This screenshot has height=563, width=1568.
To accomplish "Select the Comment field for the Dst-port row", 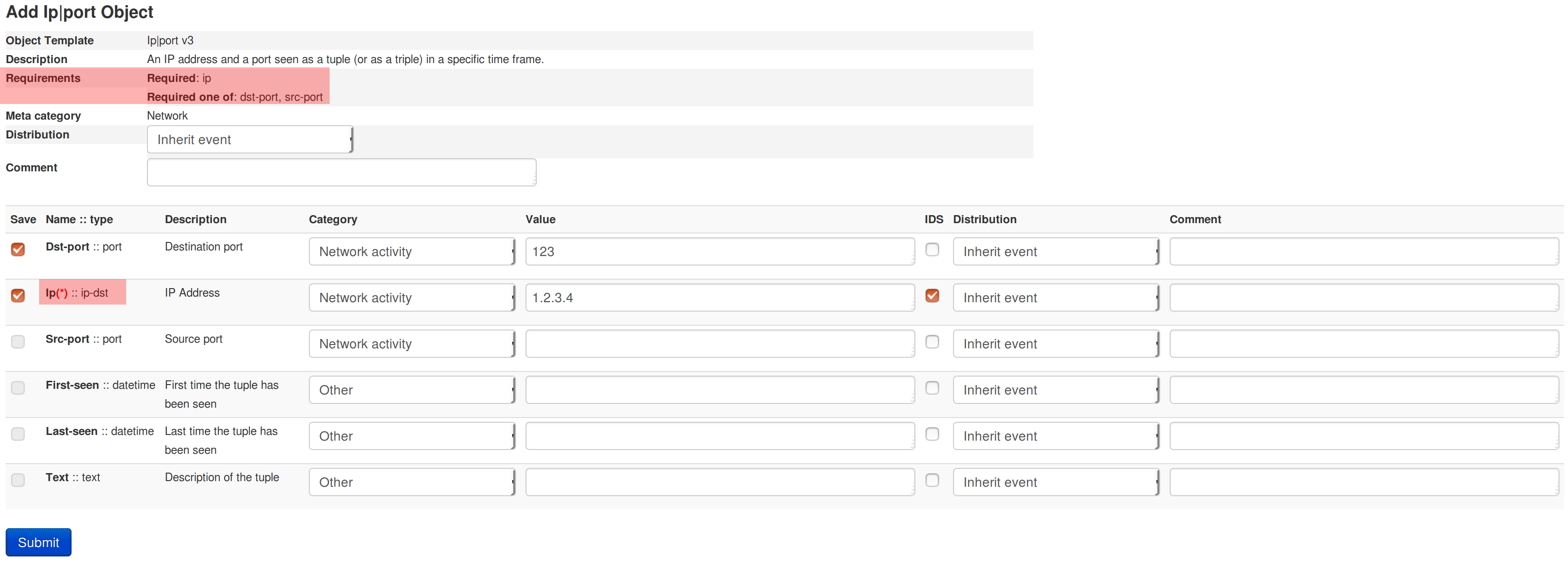I will pos(1364,251).
